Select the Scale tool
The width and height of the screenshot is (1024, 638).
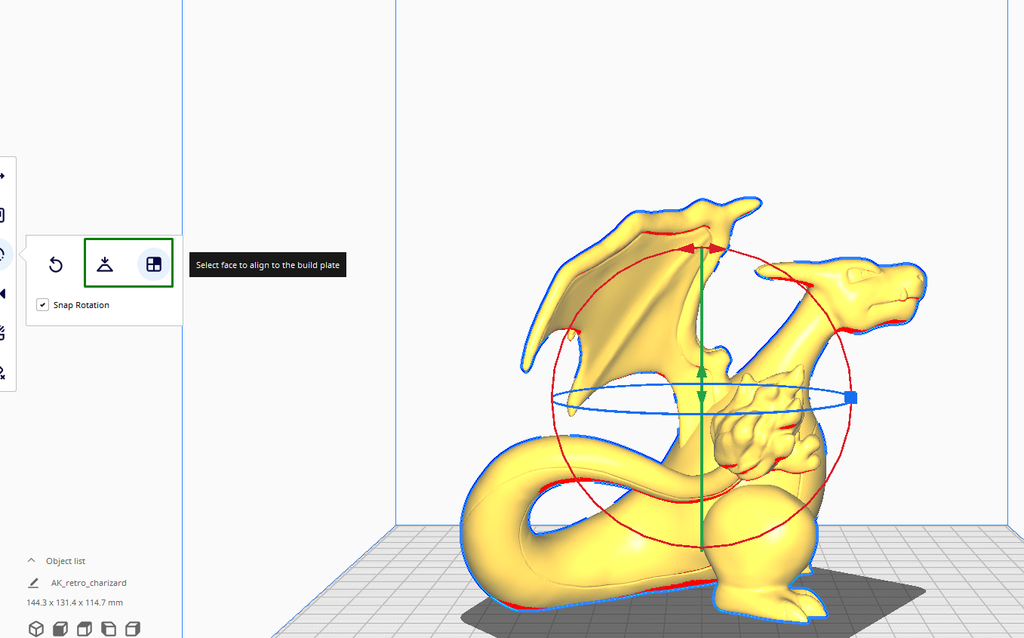coord(5,214)
